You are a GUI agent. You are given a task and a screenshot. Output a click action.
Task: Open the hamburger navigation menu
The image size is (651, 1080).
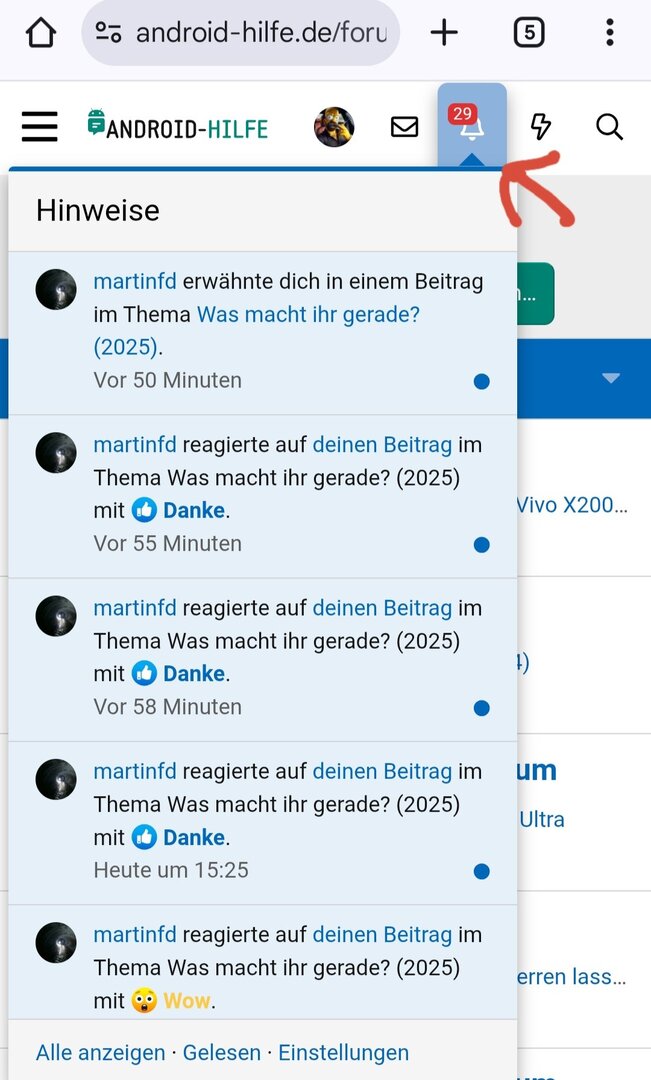click(40, 127)
